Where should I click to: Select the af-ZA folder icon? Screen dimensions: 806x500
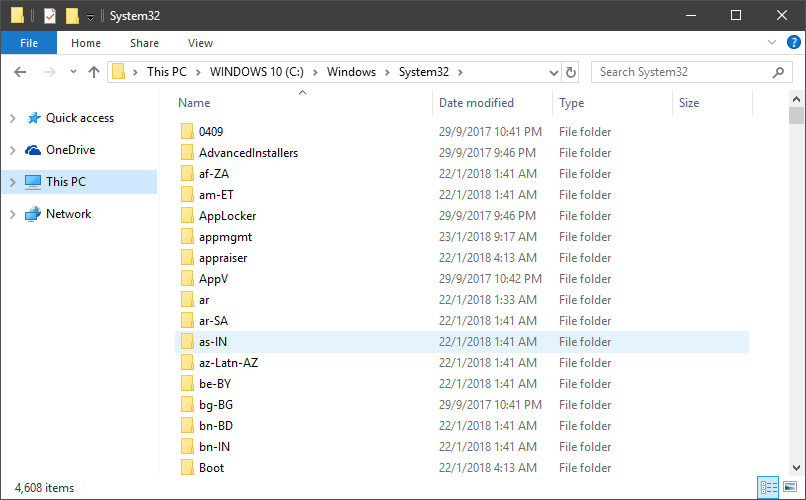(x=187, y=174)
